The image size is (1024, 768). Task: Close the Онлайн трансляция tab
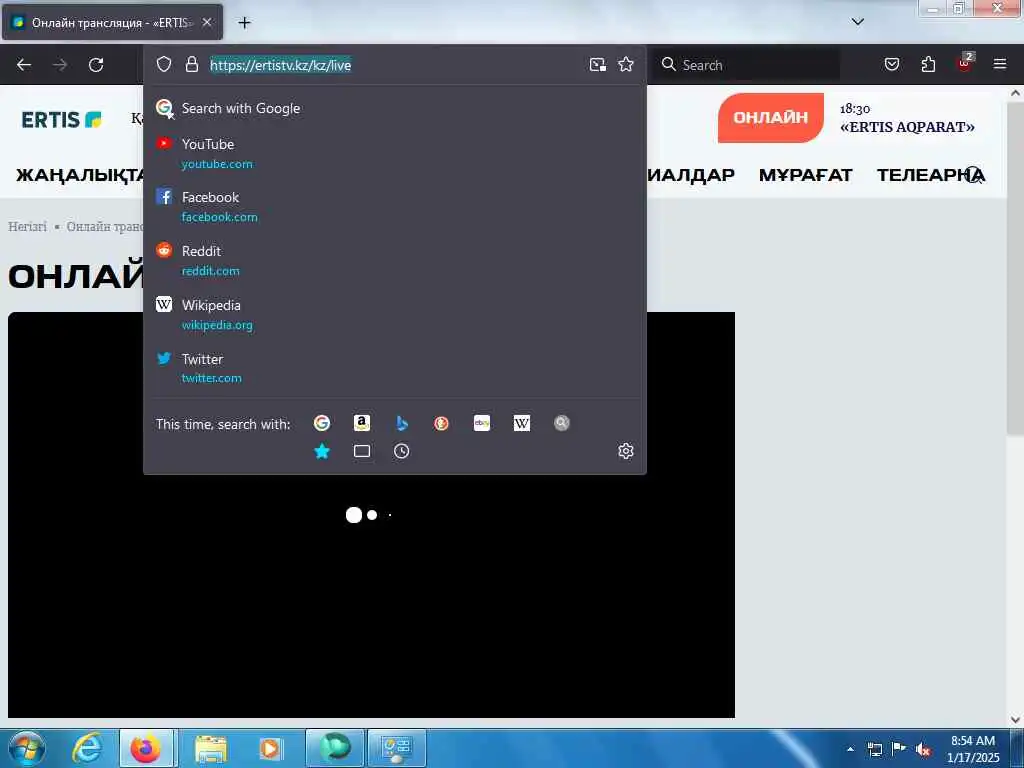[206, 22]
